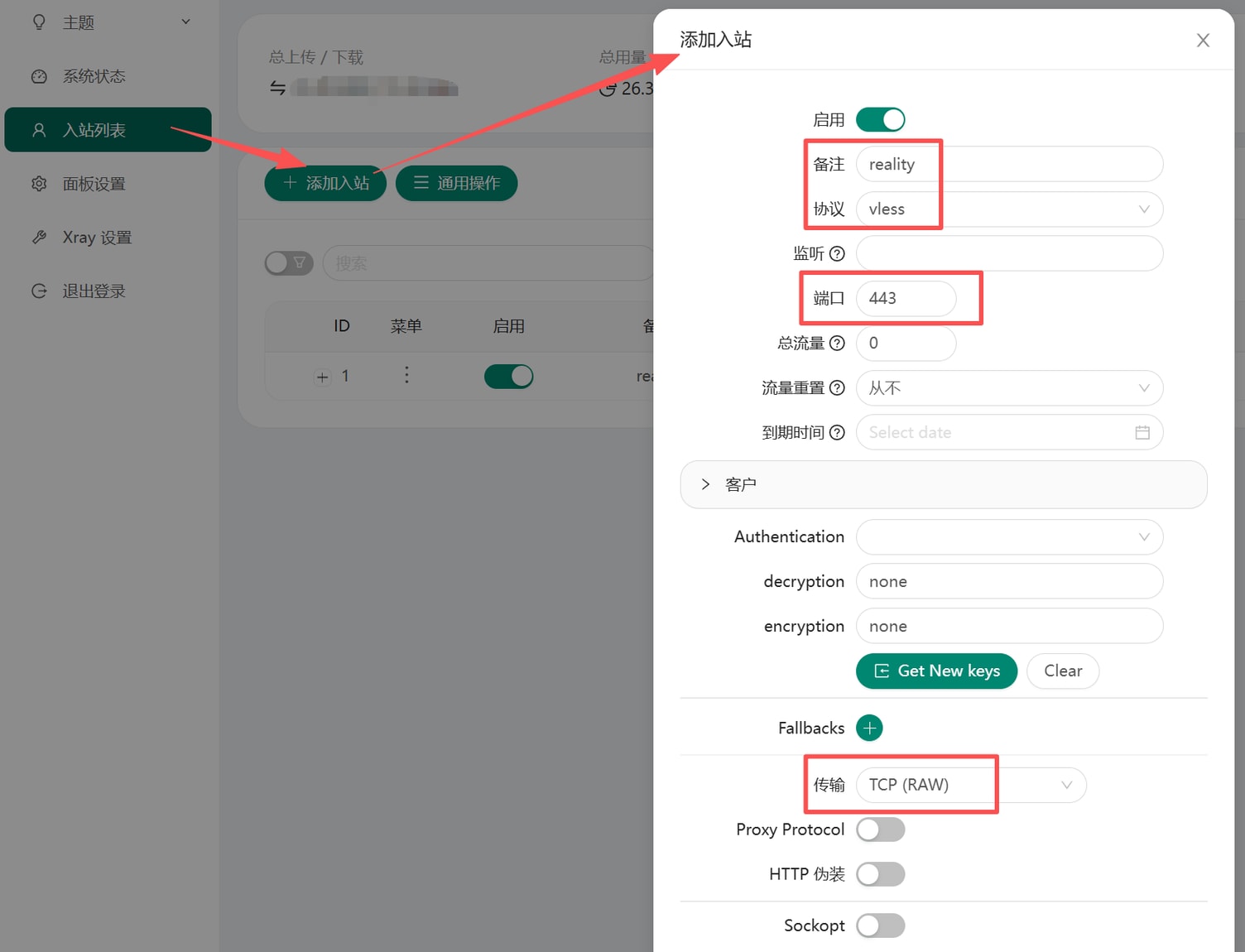Viewport: 1245px width, 952px height.
Task: Go to 面板设置 in the sidebar
Action: [94, 184]
